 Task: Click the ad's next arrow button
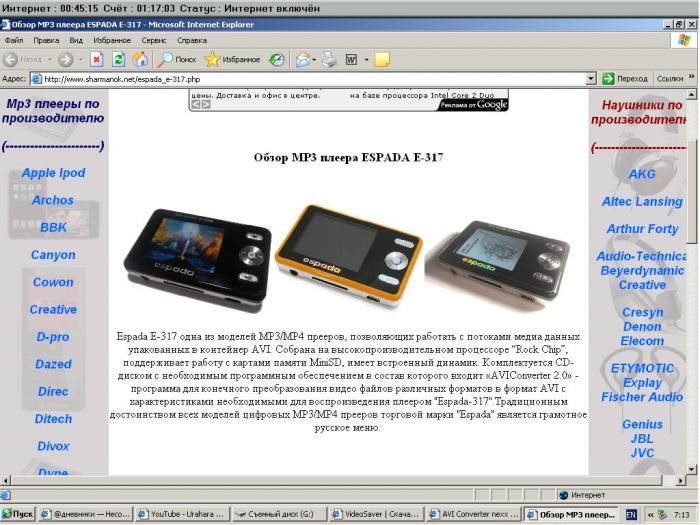[x=206, y=104]
